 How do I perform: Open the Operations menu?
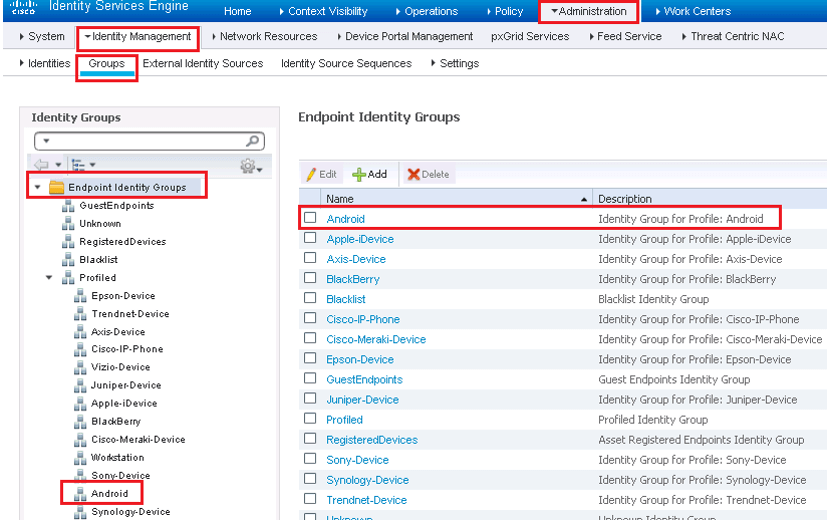click(427, 11)
